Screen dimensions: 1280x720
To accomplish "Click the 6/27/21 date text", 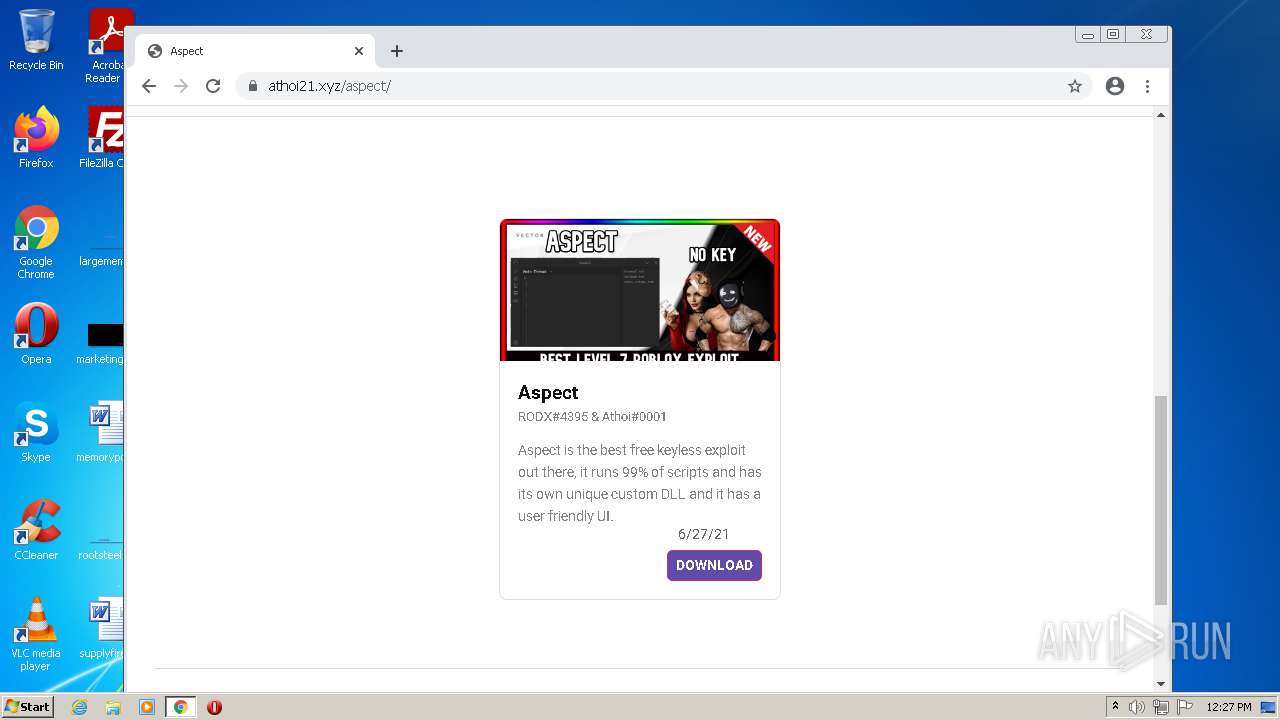I will coord(704,534).
